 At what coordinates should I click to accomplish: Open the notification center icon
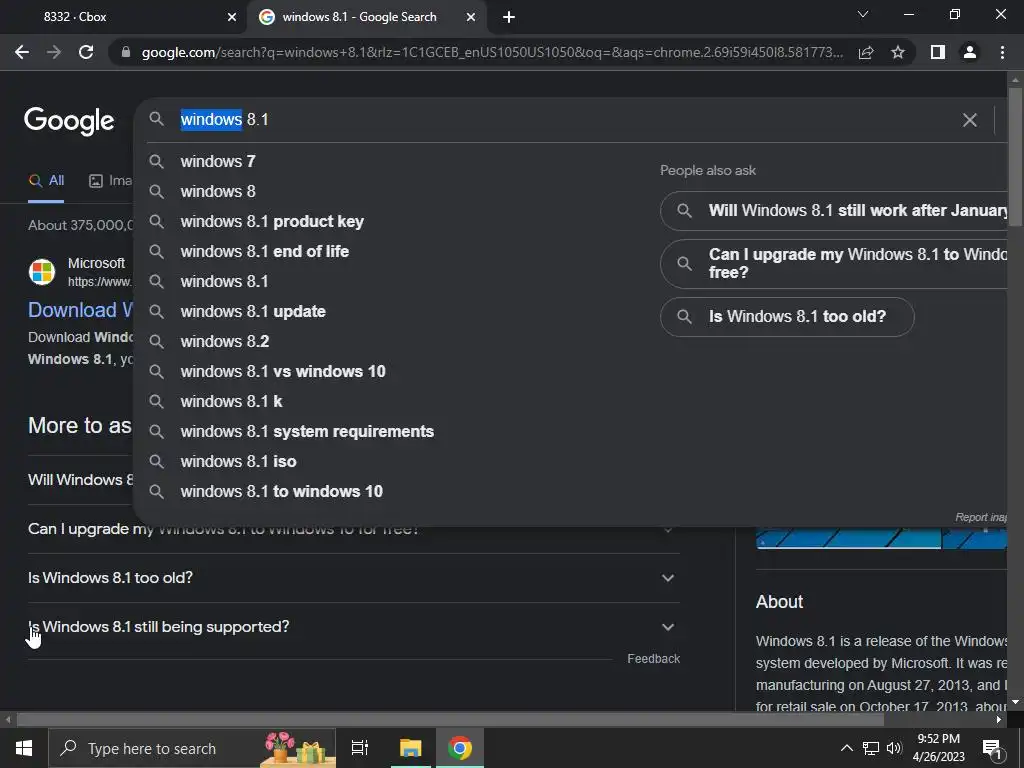992,748
